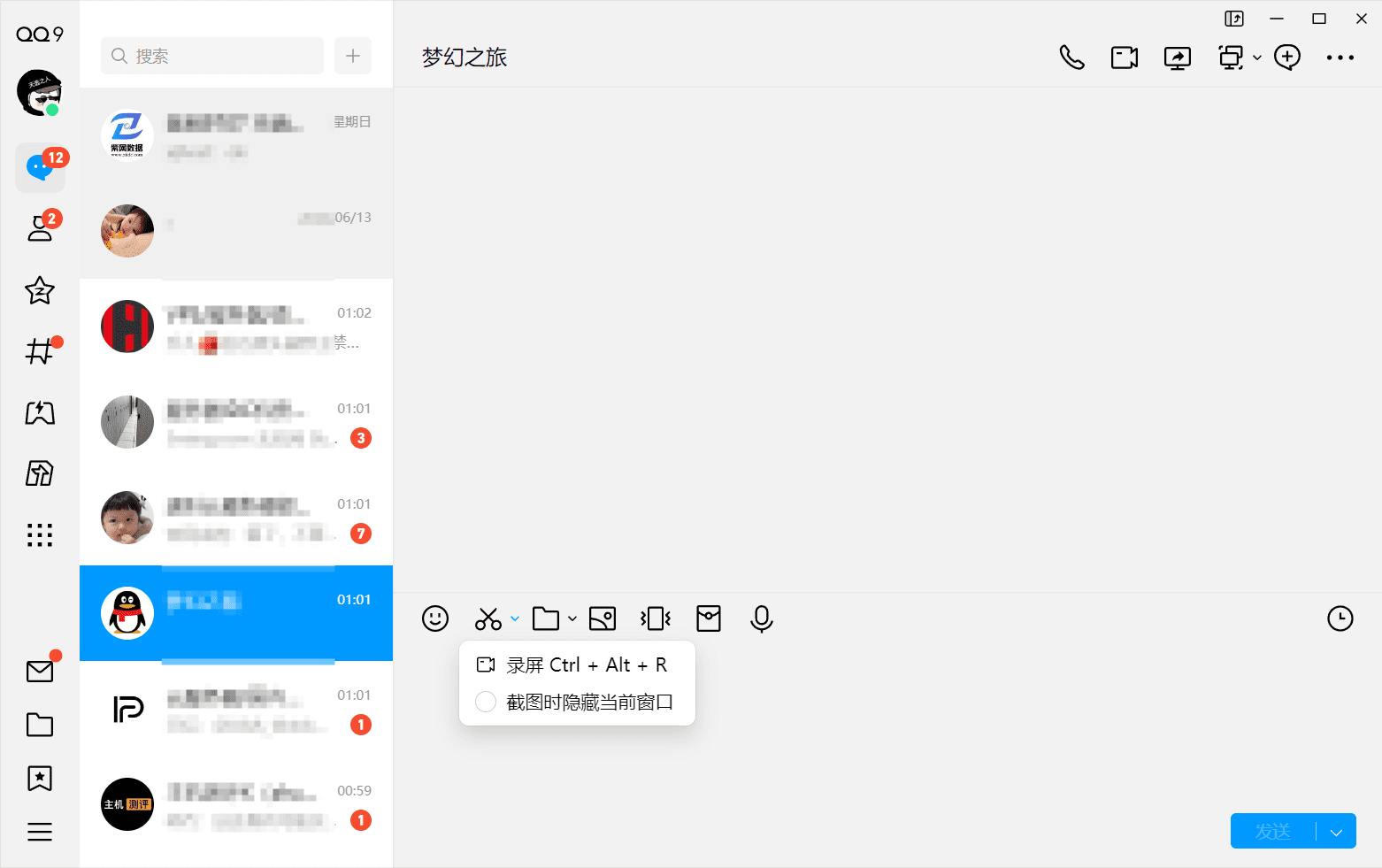Open conversation timed 01:02
1382x868 pixels.
(x=236, y=326)
